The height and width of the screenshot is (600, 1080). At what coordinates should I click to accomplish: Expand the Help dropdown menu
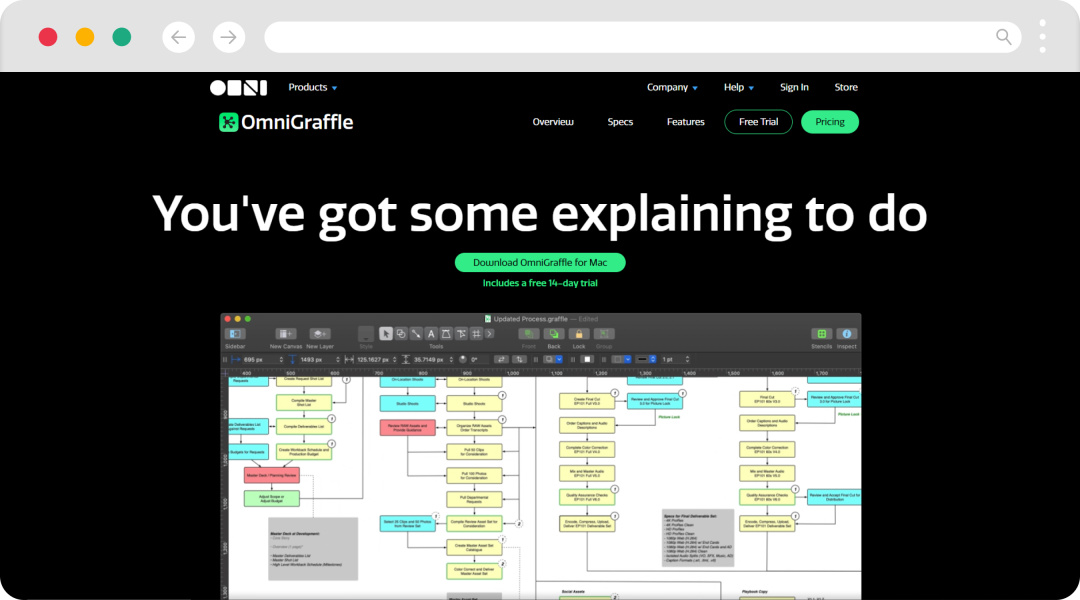738,87
